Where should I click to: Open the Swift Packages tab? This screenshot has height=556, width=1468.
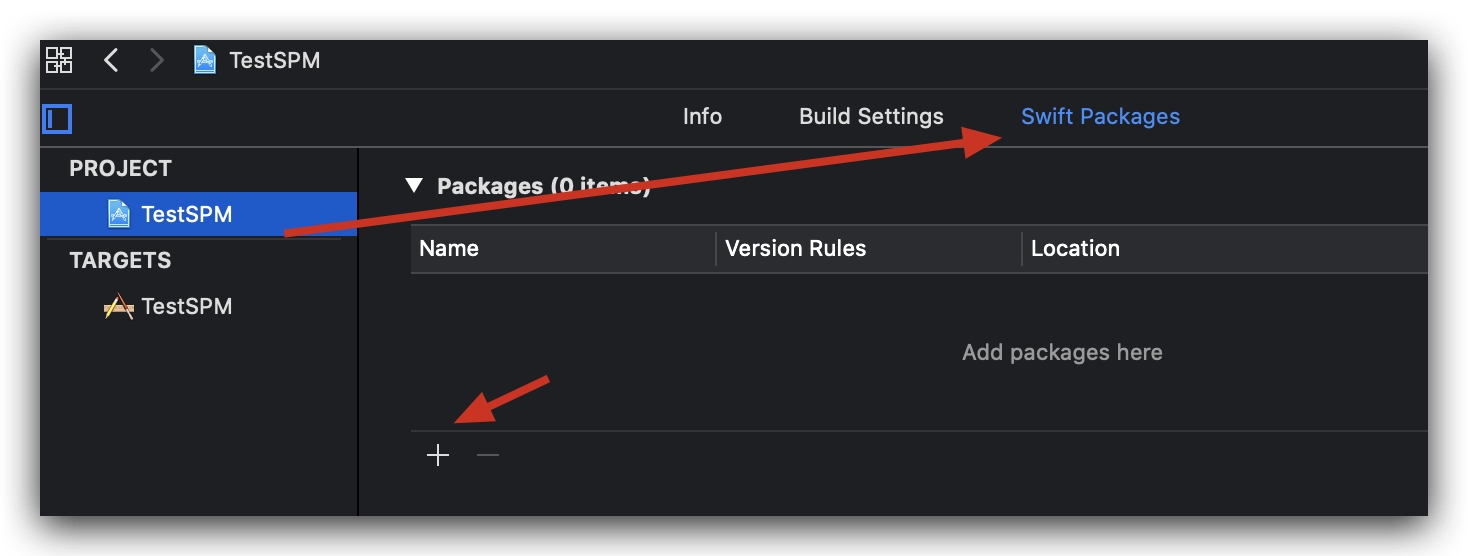point(1100,117)
